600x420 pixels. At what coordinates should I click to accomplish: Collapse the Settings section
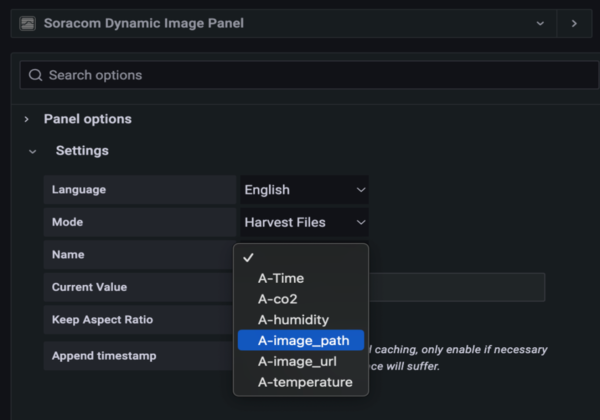[x=33, y=151]
